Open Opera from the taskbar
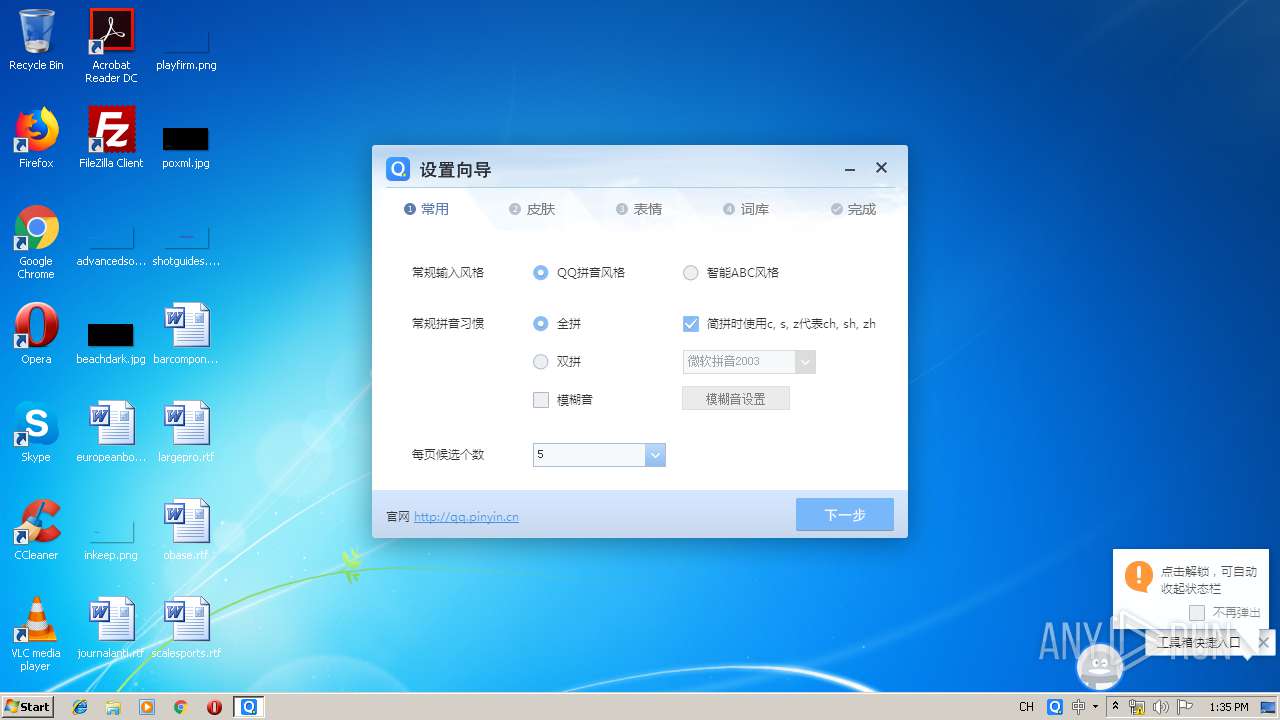Viewport: 1280px width, 720px height. tap(214, 706)
